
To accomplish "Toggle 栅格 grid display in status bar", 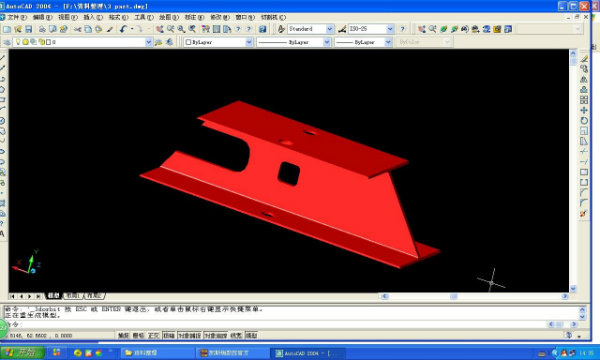I will 138,336.
